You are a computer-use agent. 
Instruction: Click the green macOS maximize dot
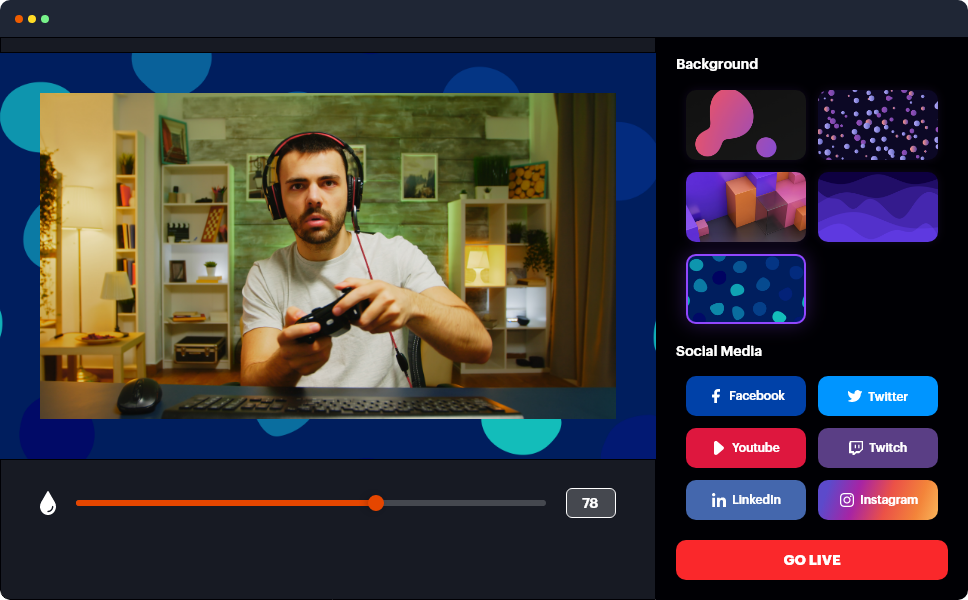45,19
